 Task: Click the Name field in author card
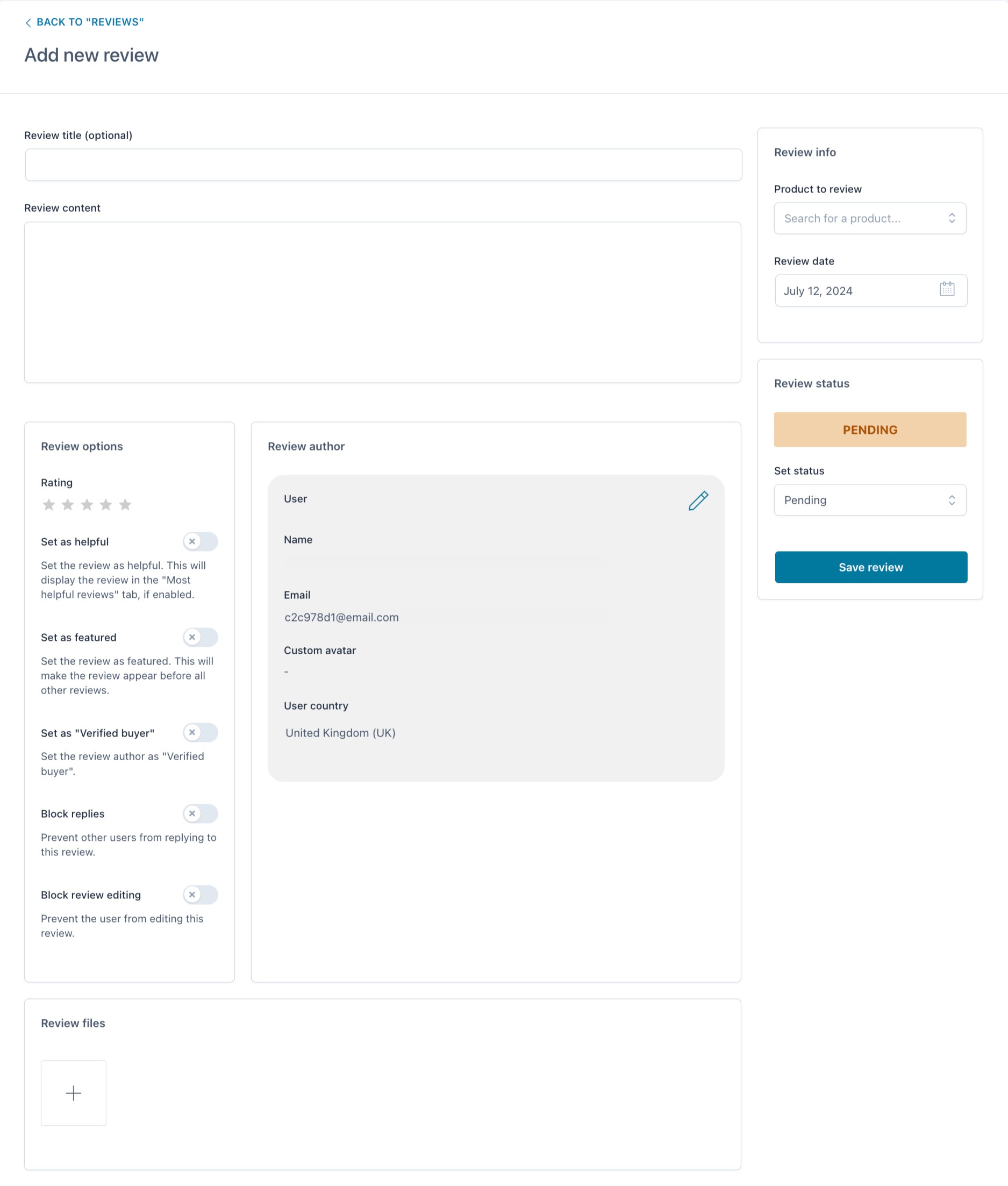445,562
